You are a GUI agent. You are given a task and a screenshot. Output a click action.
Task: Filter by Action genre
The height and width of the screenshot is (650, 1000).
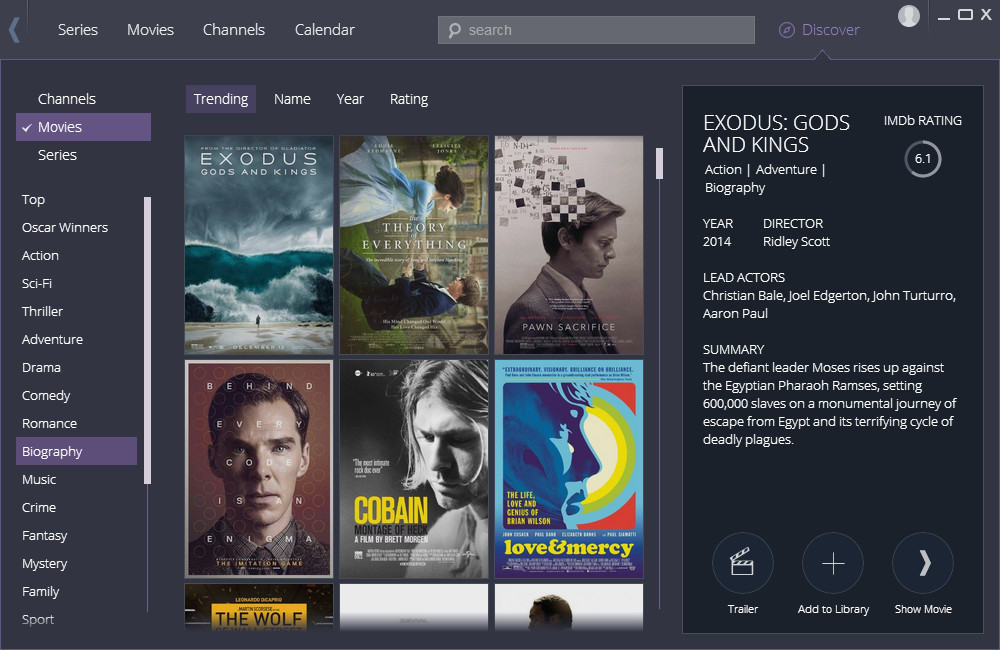click(40, 256)
